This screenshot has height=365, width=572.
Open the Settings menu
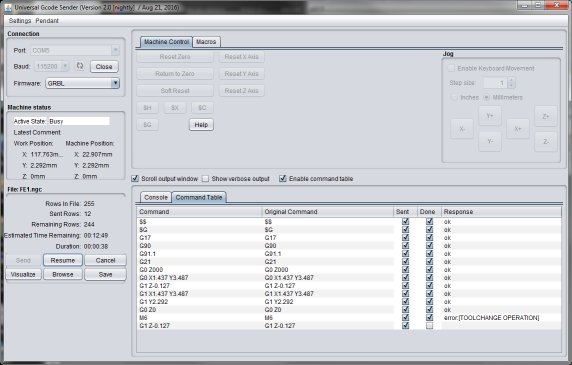[x=20, y=21]
